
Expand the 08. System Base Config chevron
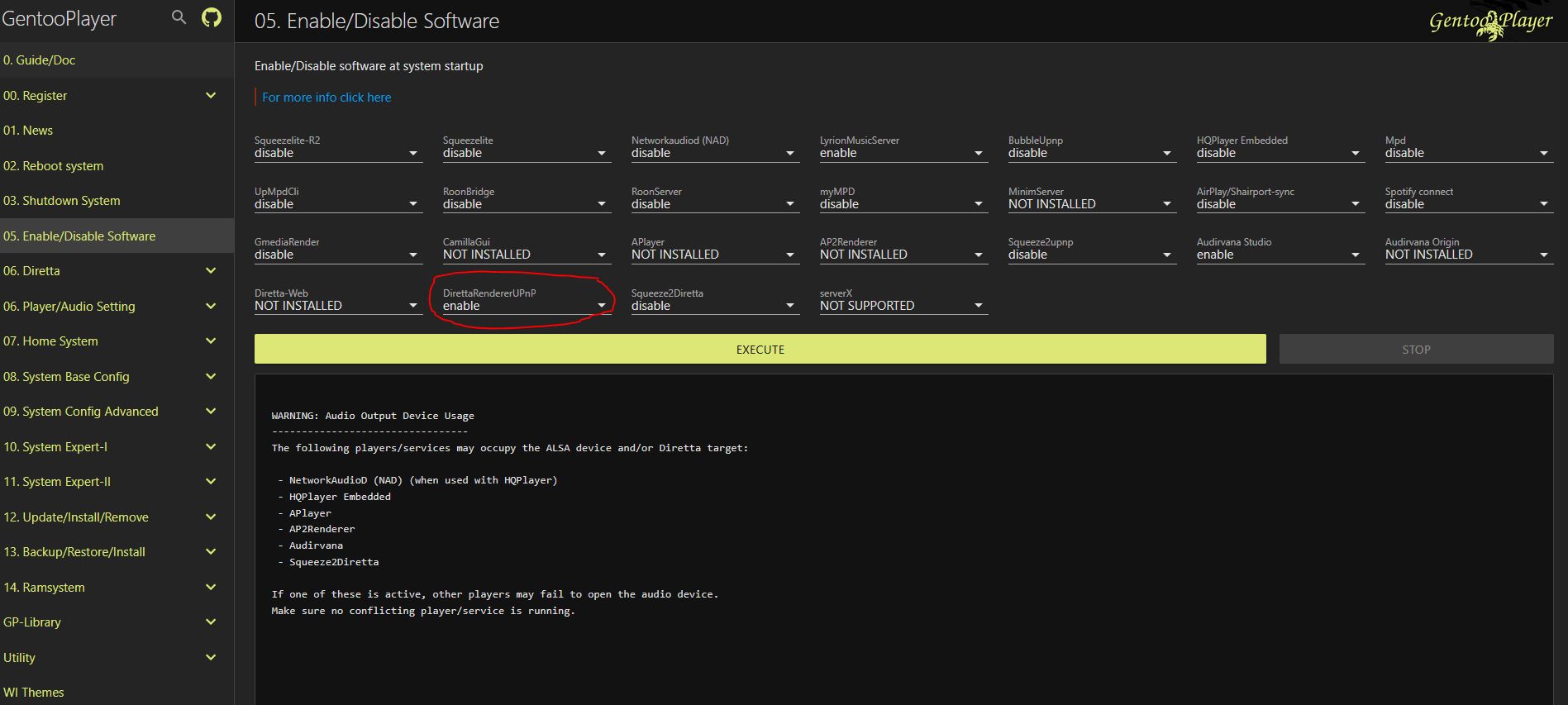coord(211,376)
